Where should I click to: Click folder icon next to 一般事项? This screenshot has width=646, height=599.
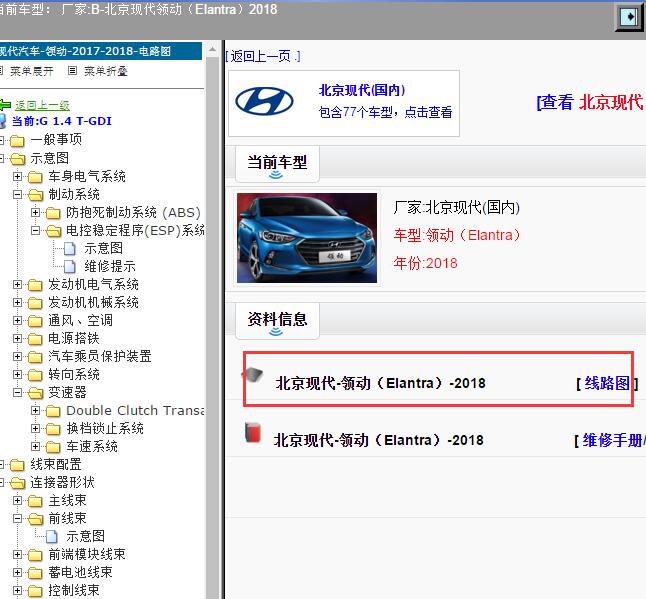pyautogui.click(x=17, y=141)
